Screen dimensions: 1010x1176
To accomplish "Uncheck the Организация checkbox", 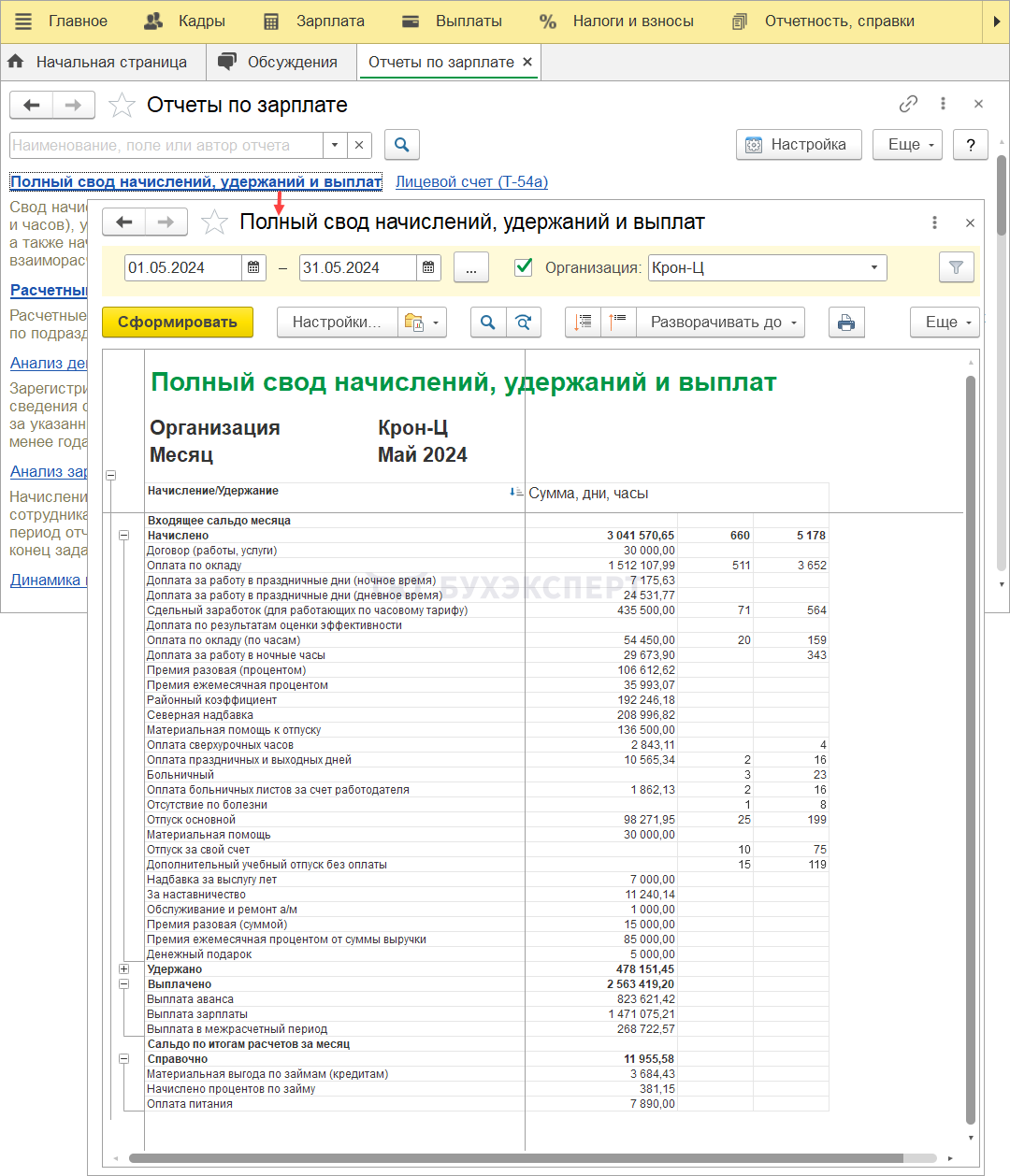I will pos(525,267).
